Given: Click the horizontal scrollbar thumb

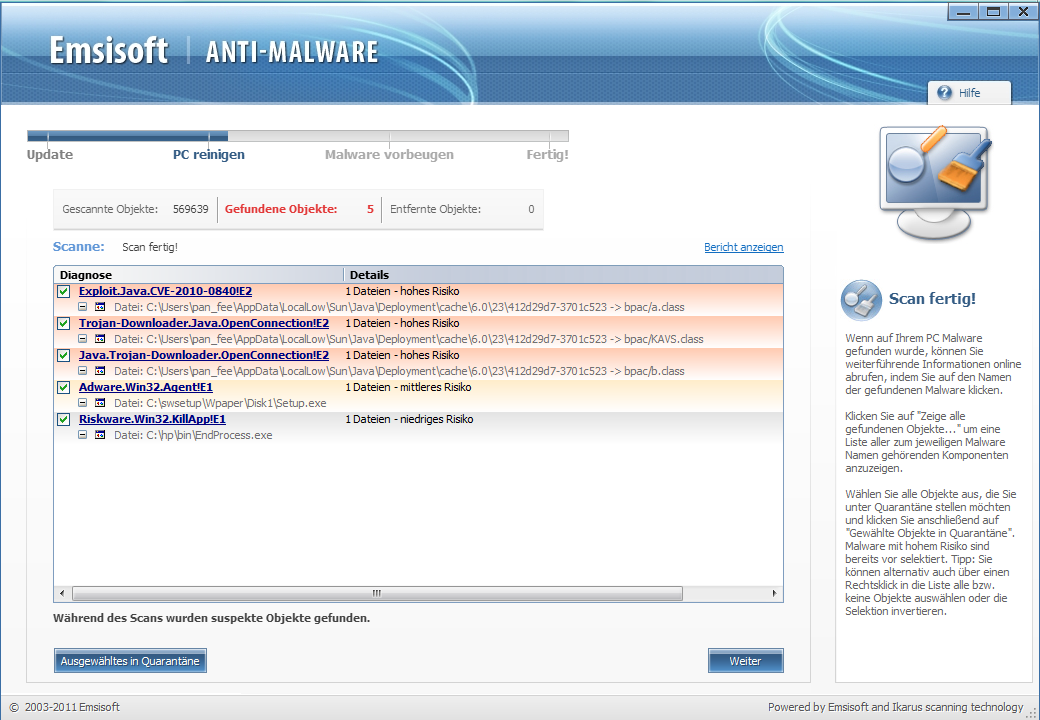Looking at the screenshot, I should [377, 593].
